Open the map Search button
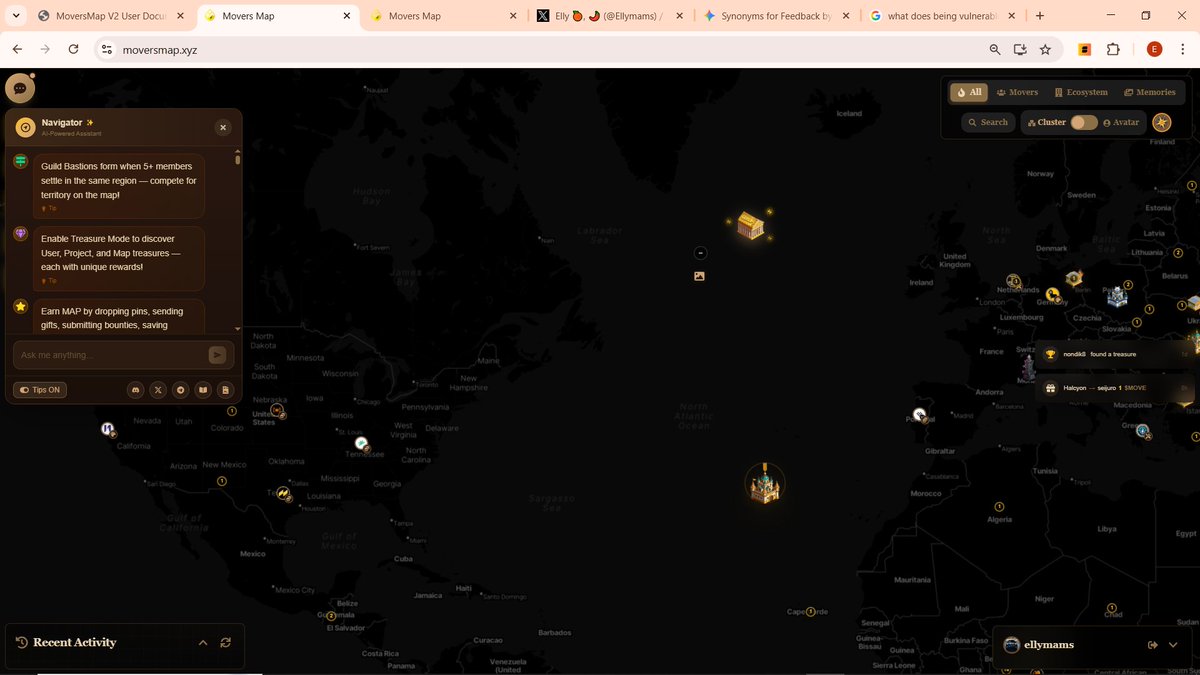 (x=987, y=122)
